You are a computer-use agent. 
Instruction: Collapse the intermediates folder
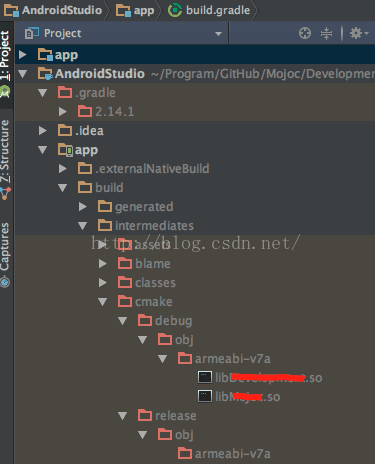tap(82, 226)
